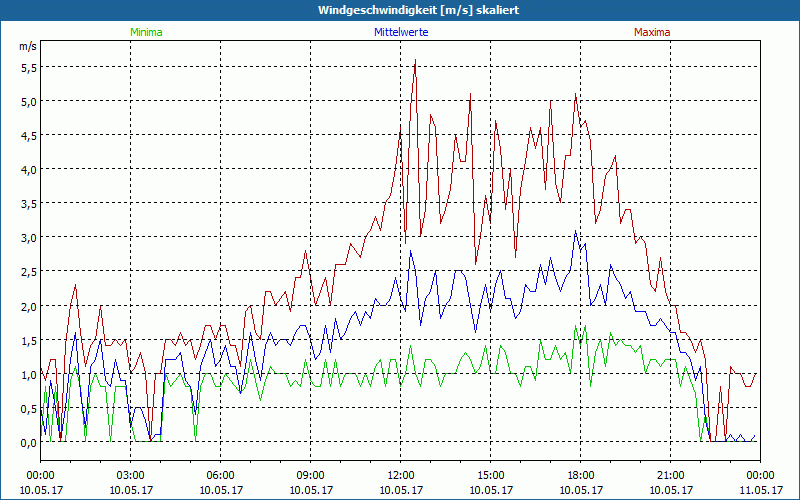Click the red Maxima peak above 5,5
The image size is (800, 500).
pos(416,60)
